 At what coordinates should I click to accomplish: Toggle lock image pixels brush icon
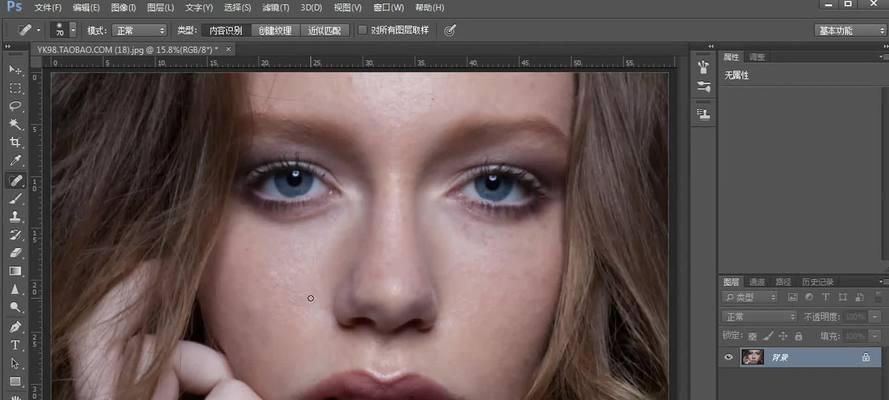[768, 336]
